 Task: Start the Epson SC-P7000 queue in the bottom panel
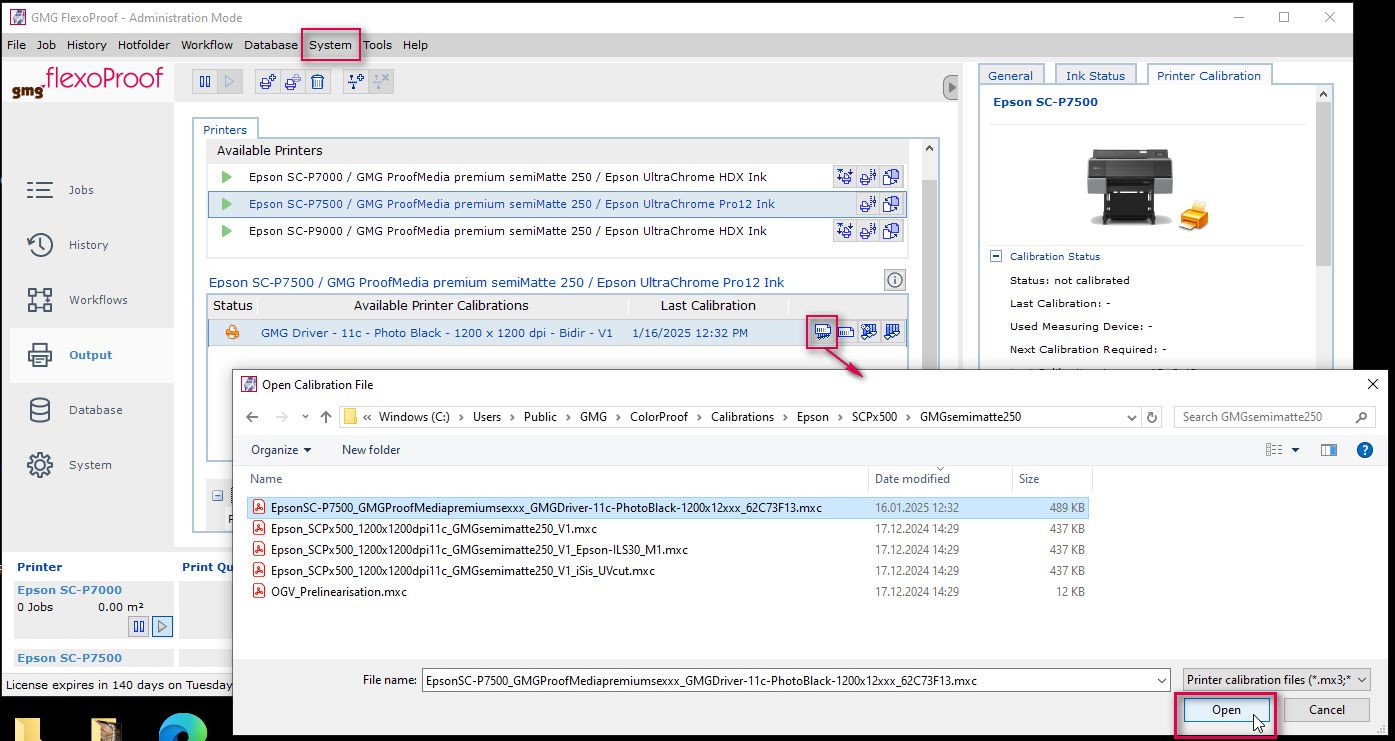pyautogui.click(x=163, y=627)
